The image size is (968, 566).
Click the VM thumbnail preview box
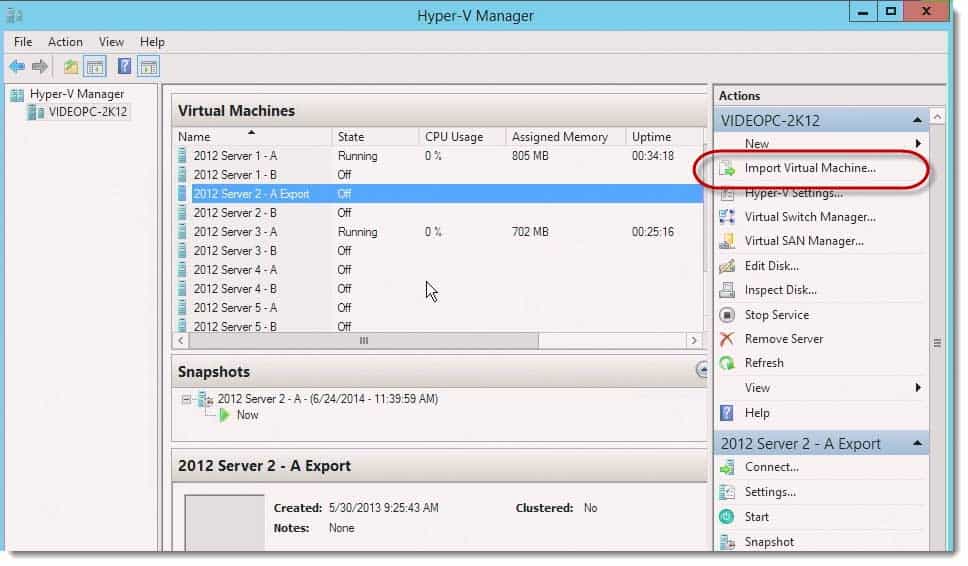(225, 522)
